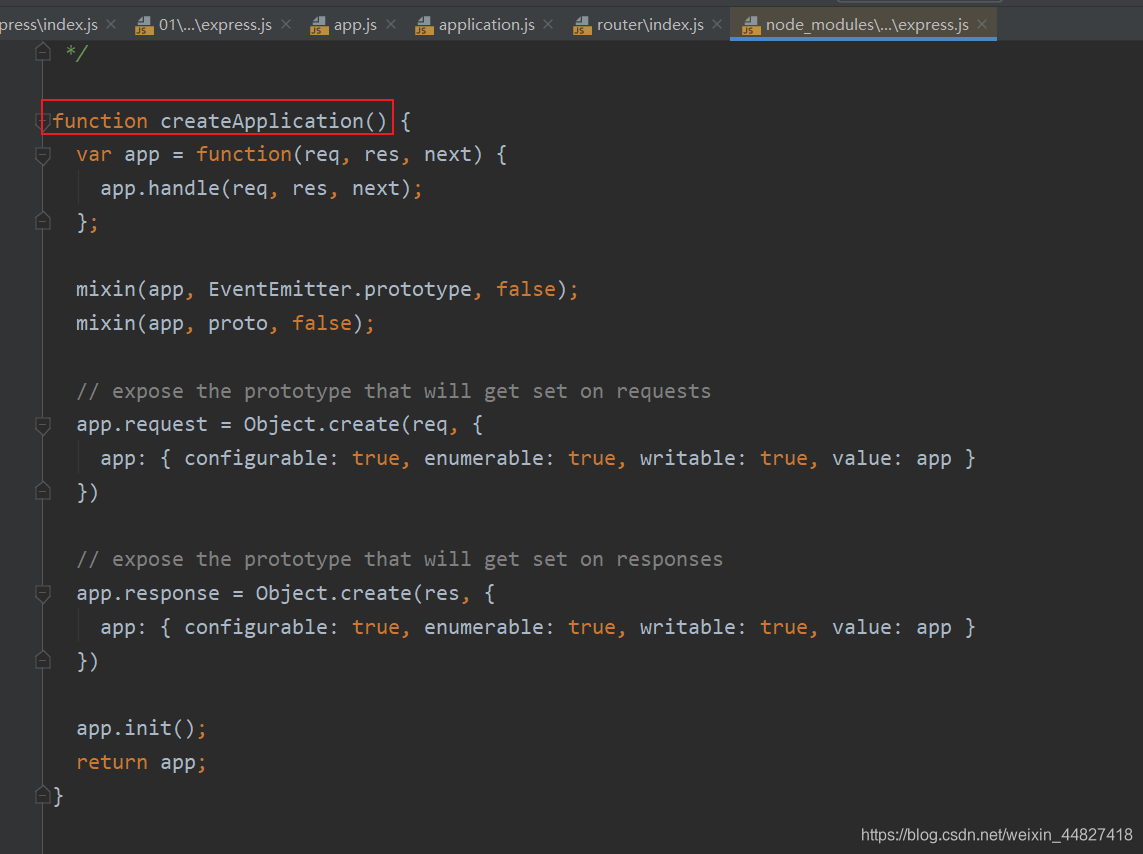Click the JS file icon on node_modules express.js tab
This screenshot has width=1143, height=854.
click(751, 26)
